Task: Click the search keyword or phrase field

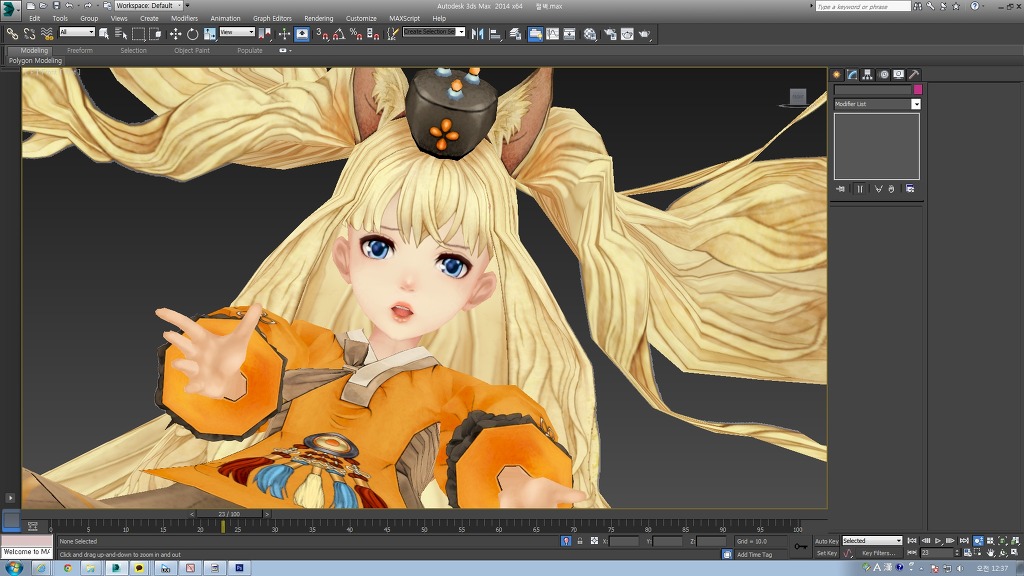Action: (x=863, y=6)
